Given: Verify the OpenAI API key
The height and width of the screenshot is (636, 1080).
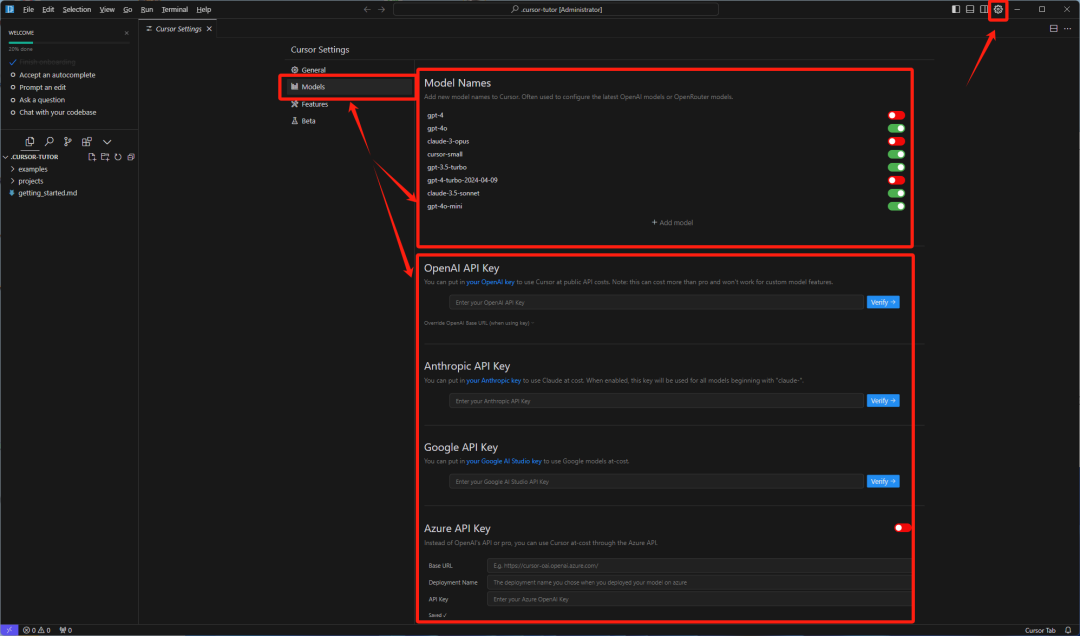Looking at the screenshot, I should [883, 302].
